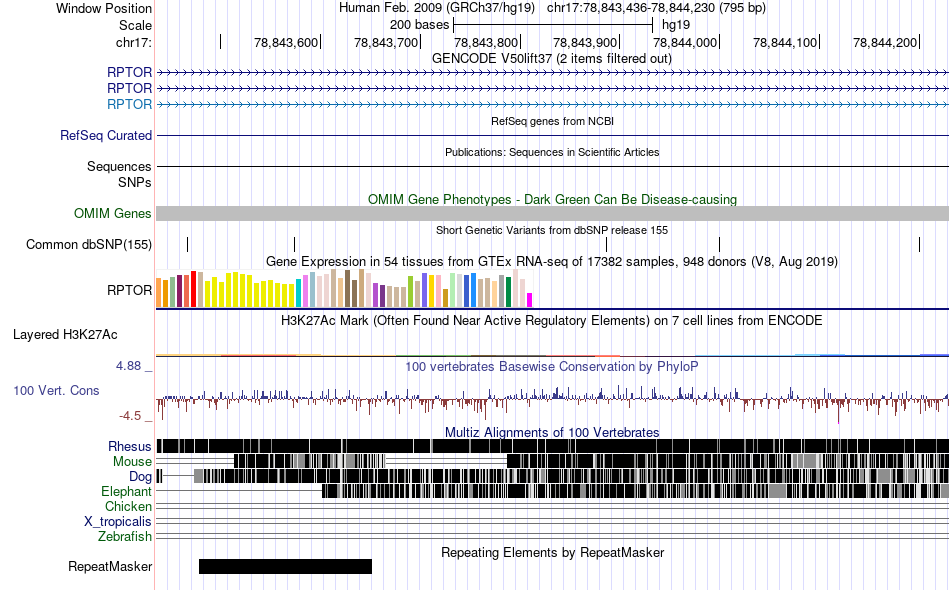Open the Repeating Elements by RepeatMasker title
950x590 pixels.
(x=553, y=552)
